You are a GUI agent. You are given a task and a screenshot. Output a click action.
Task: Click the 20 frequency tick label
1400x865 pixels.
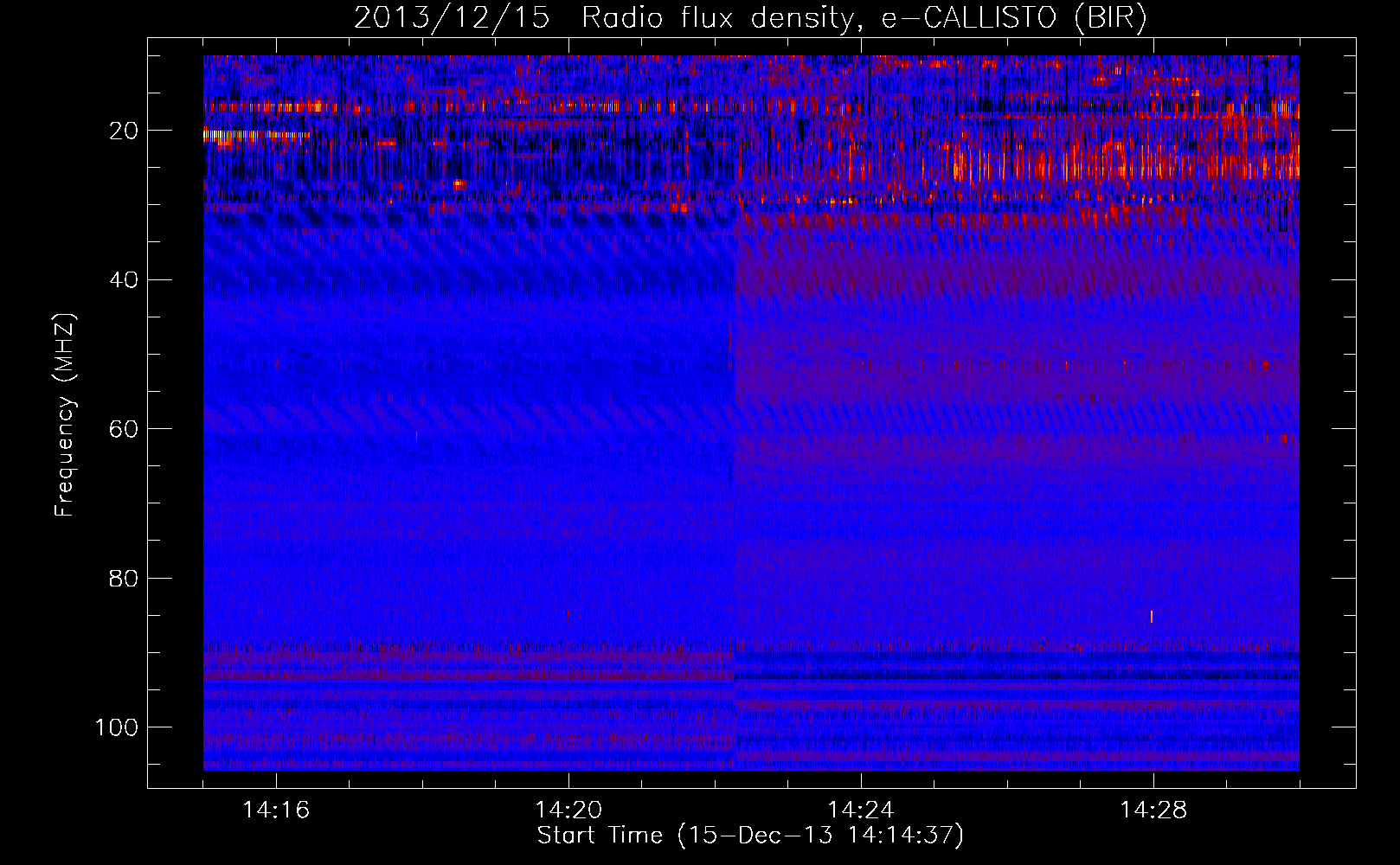[125, 131]
